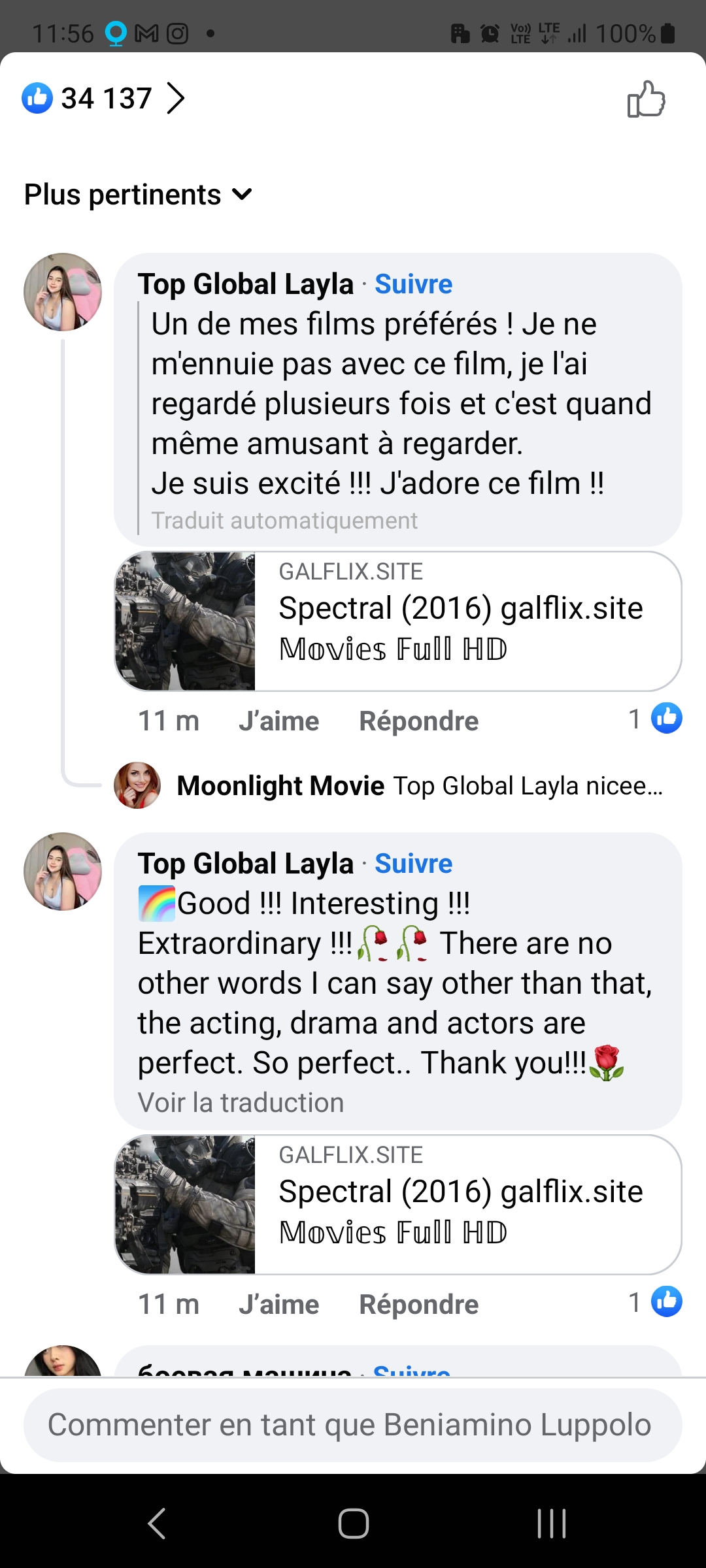The height and width of the screenshot is (1568, 706).
Task: Tap the thumbs-up like icon at top right
Action: 646,99
